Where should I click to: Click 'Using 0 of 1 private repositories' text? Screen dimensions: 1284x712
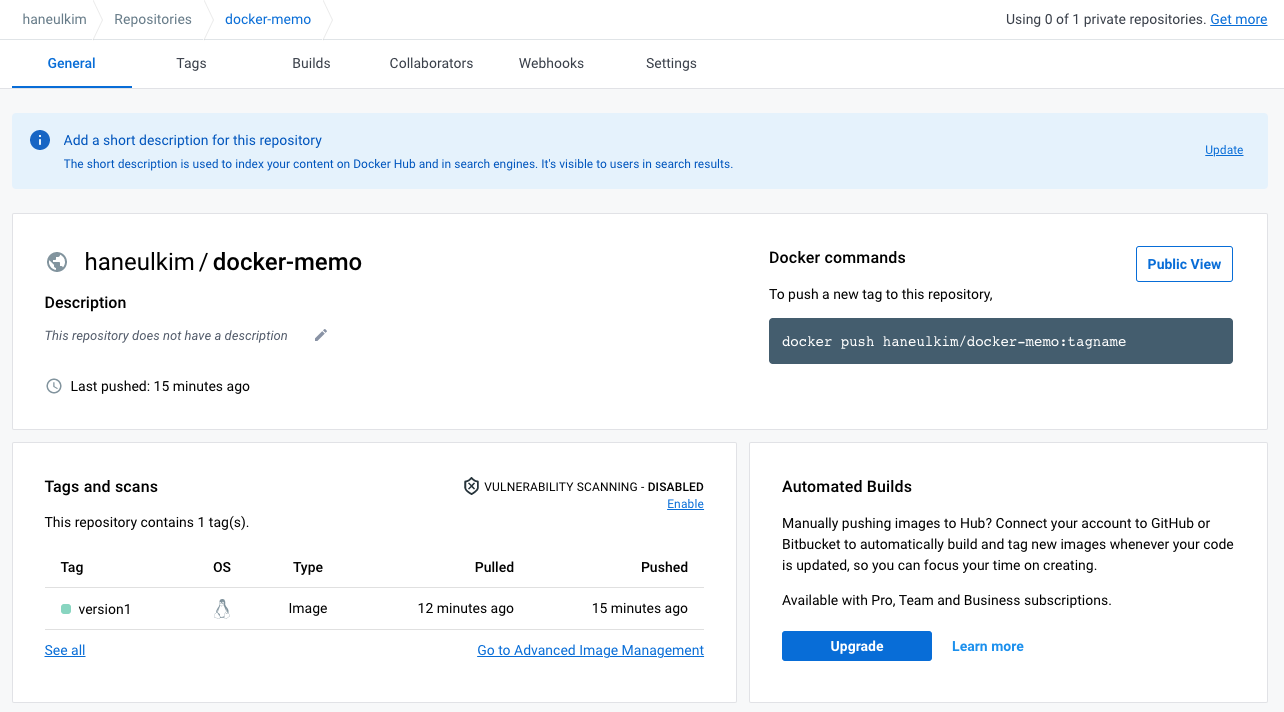[x=1105, y=19]
